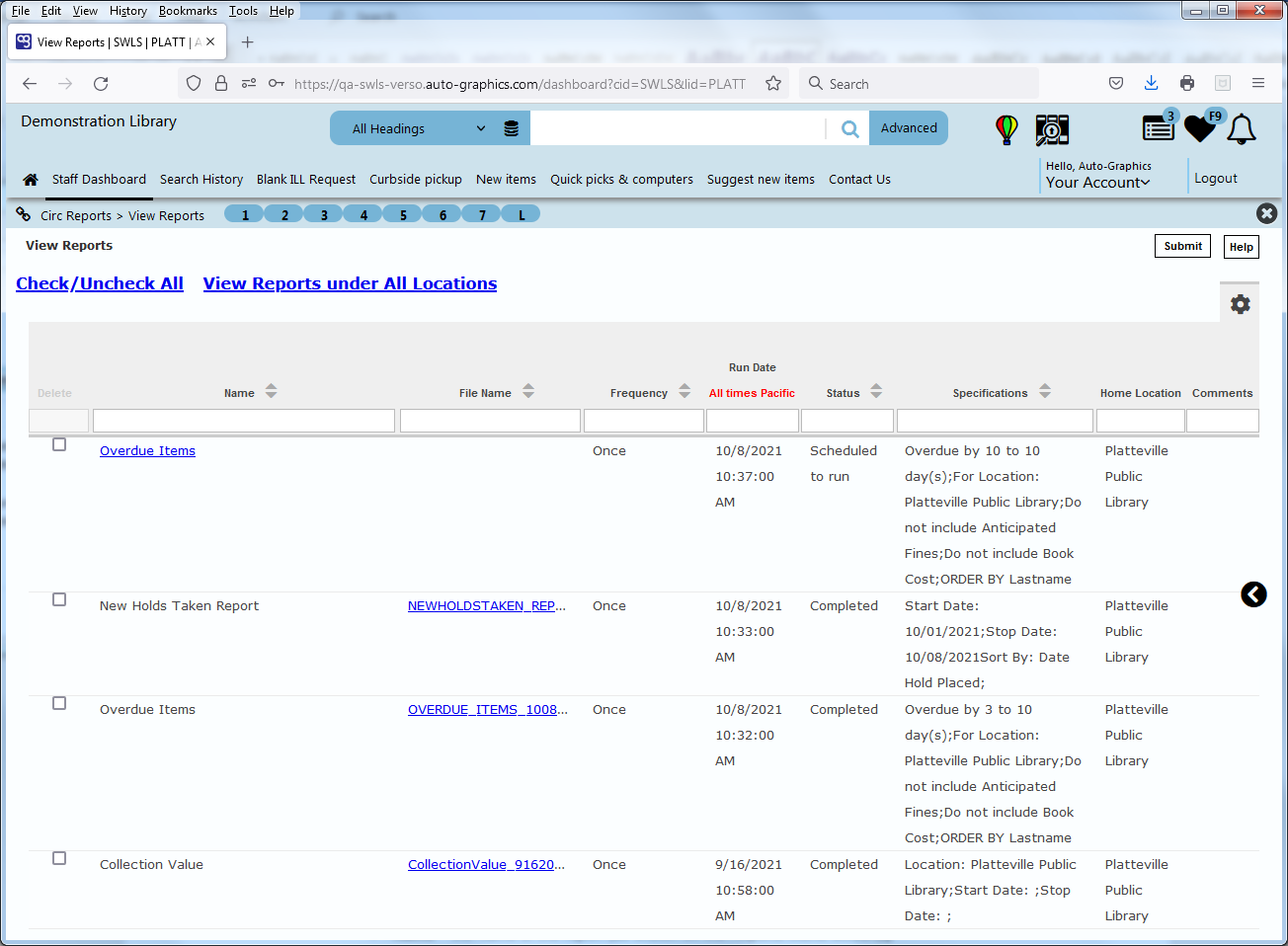This screenshot has height=946, width=1288.
Task: Bookmark this page with star icon
Action: [773, 84]
